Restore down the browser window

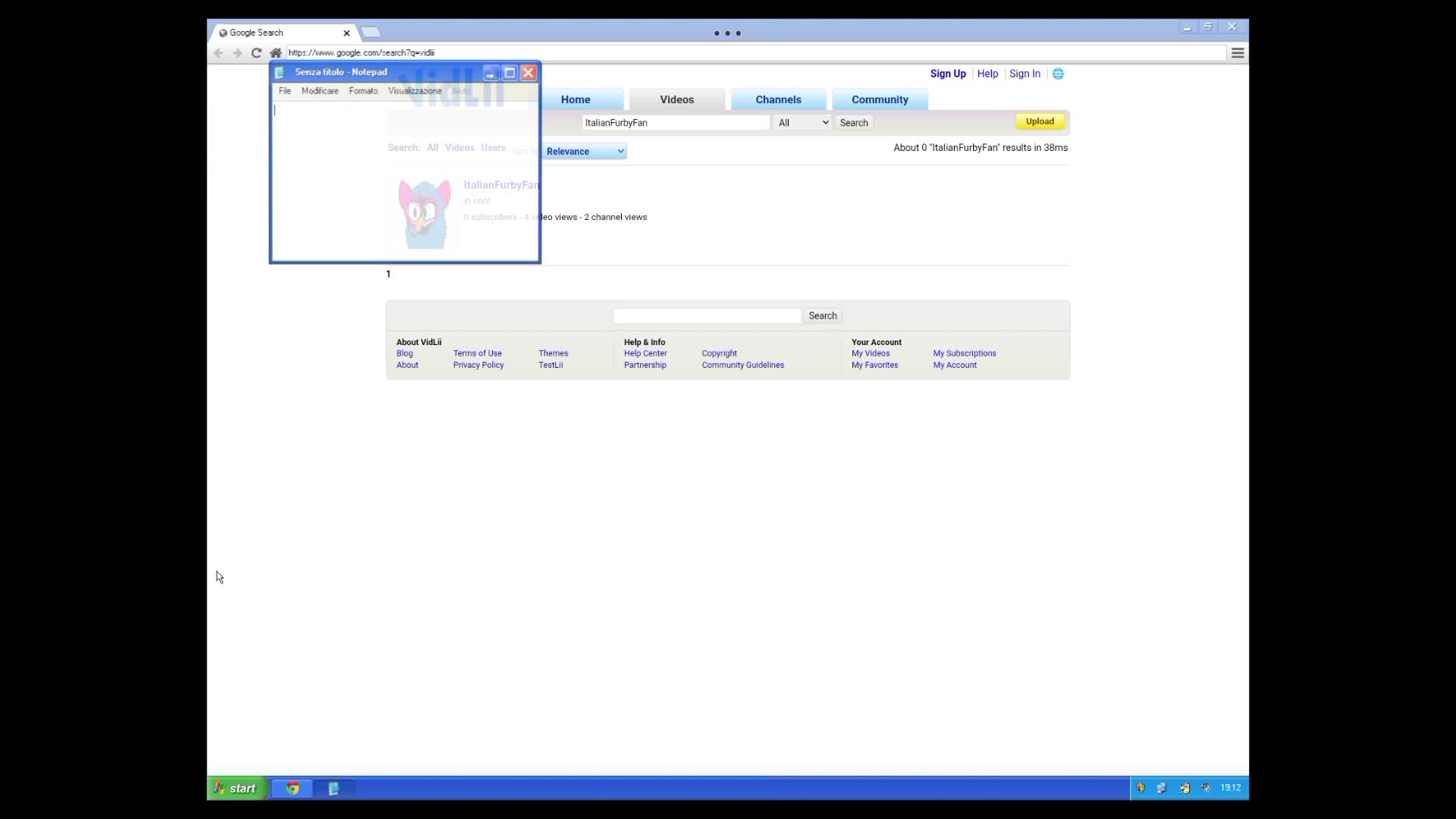[x=1208, y=27]
